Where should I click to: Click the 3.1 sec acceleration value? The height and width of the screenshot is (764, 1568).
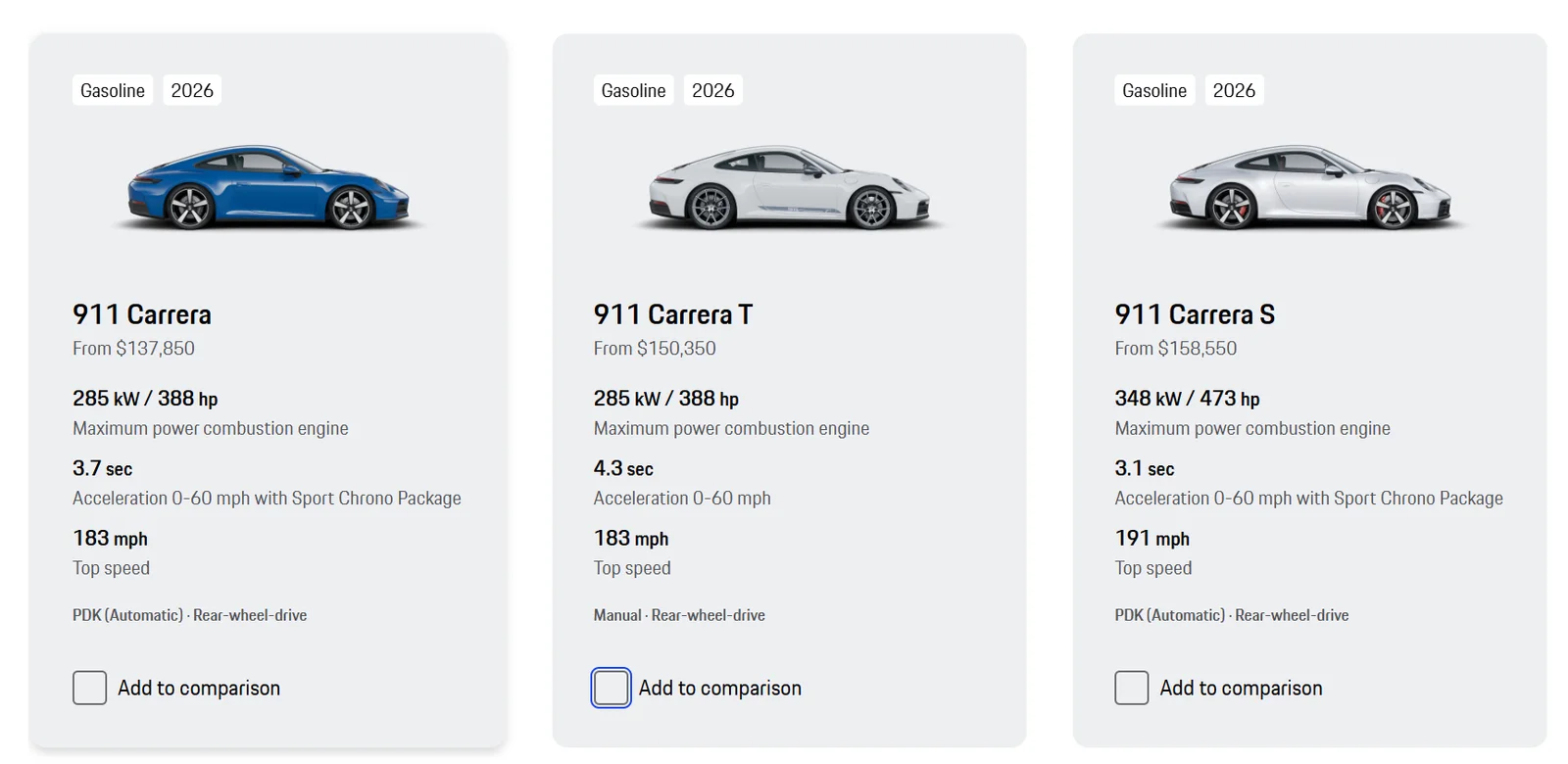click(1144, 468)
